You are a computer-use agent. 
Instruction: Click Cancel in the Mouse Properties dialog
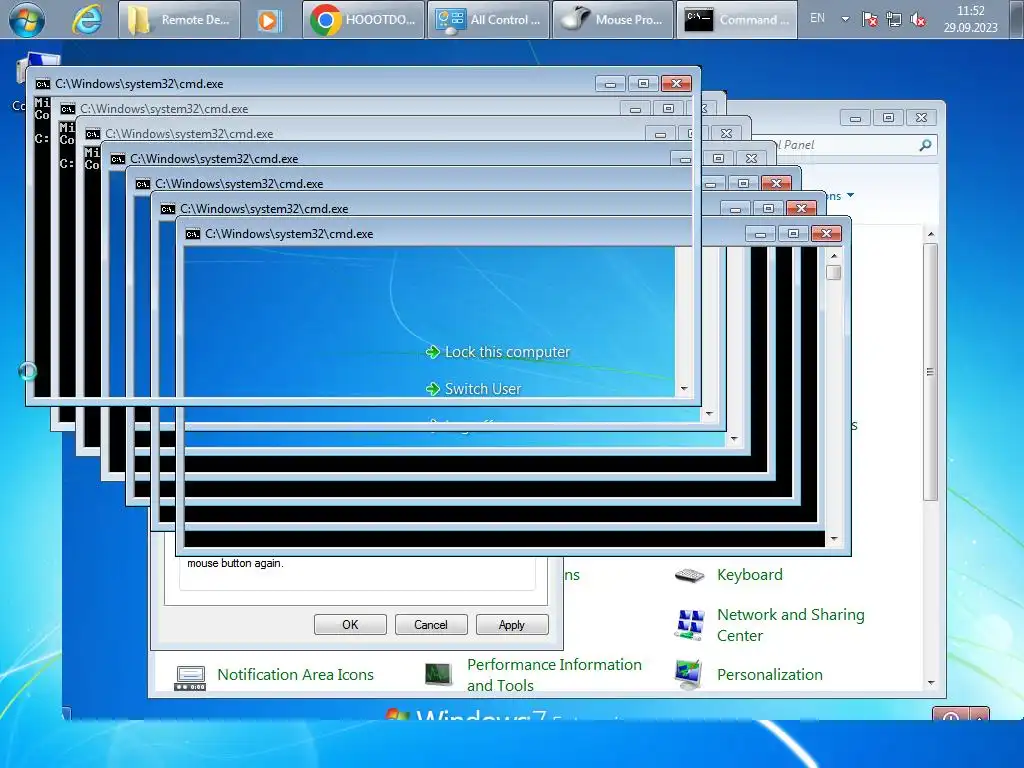[x=431, y=625]
